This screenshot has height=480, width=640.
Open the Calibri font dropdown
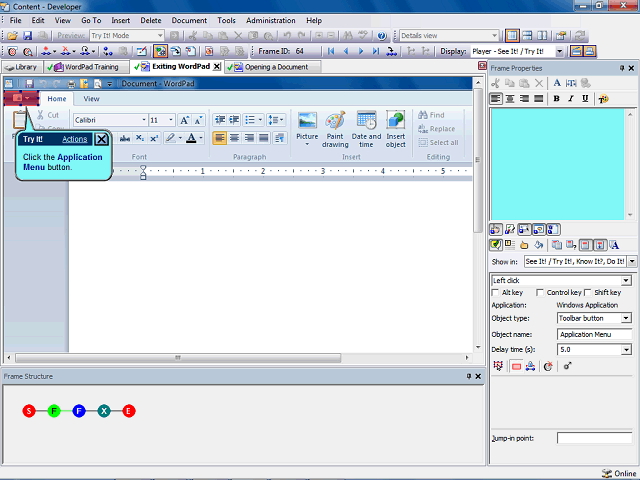click(x=144, y=120)
